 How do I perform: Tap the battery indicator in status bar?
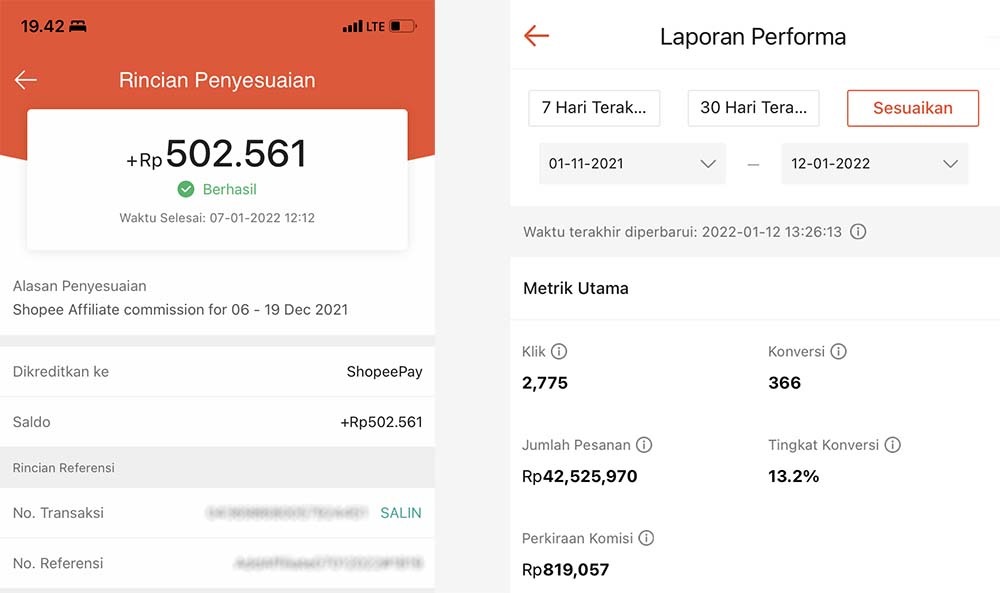tap(403, 26)
